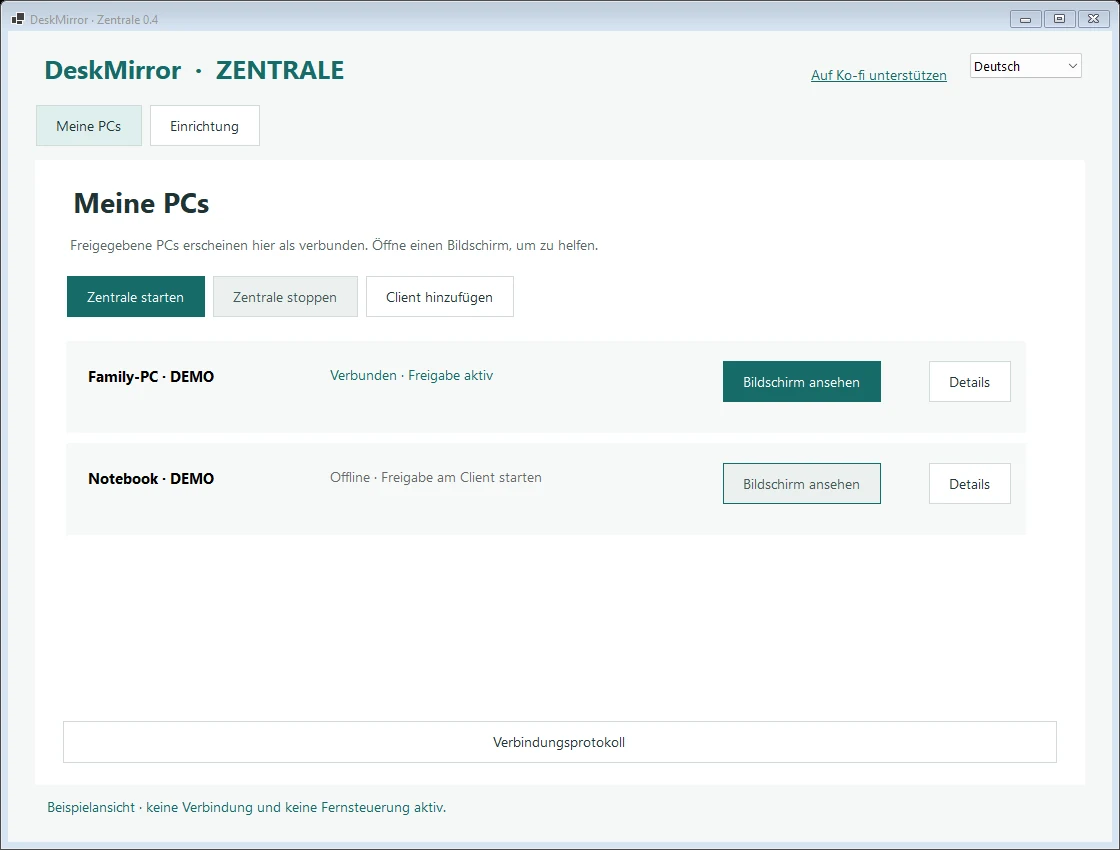
Task: Open the Deutsch language dropdown
Action: tap(1025, 66)
